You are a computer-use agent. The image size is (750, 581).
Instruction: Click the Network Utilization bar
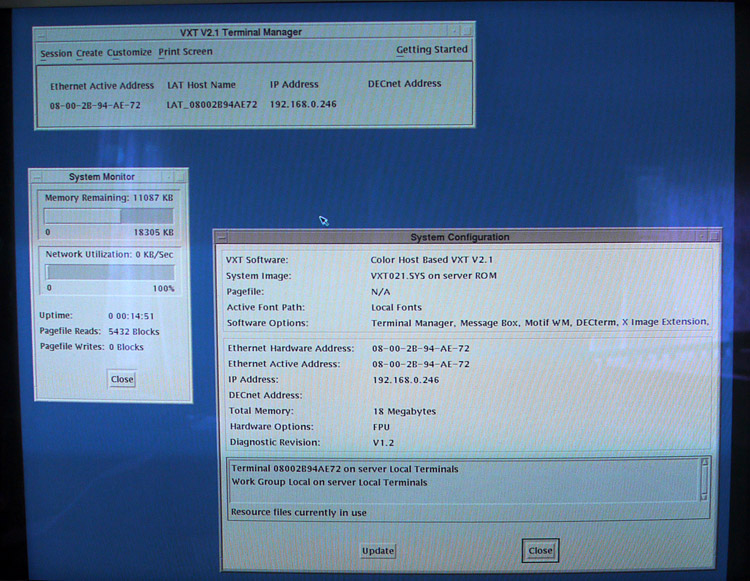109,272
